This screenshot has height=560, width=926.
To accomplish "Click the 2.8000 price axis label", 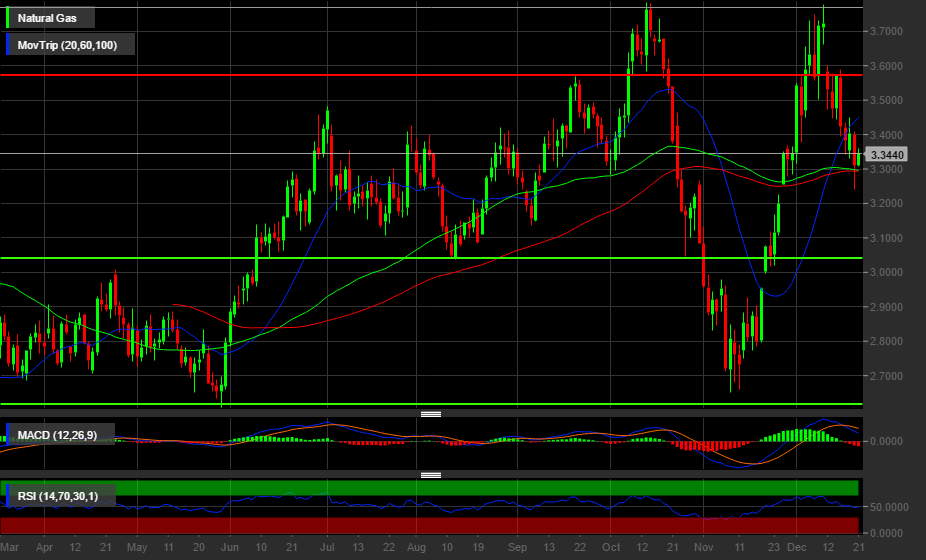I will [x=886, y=341].
